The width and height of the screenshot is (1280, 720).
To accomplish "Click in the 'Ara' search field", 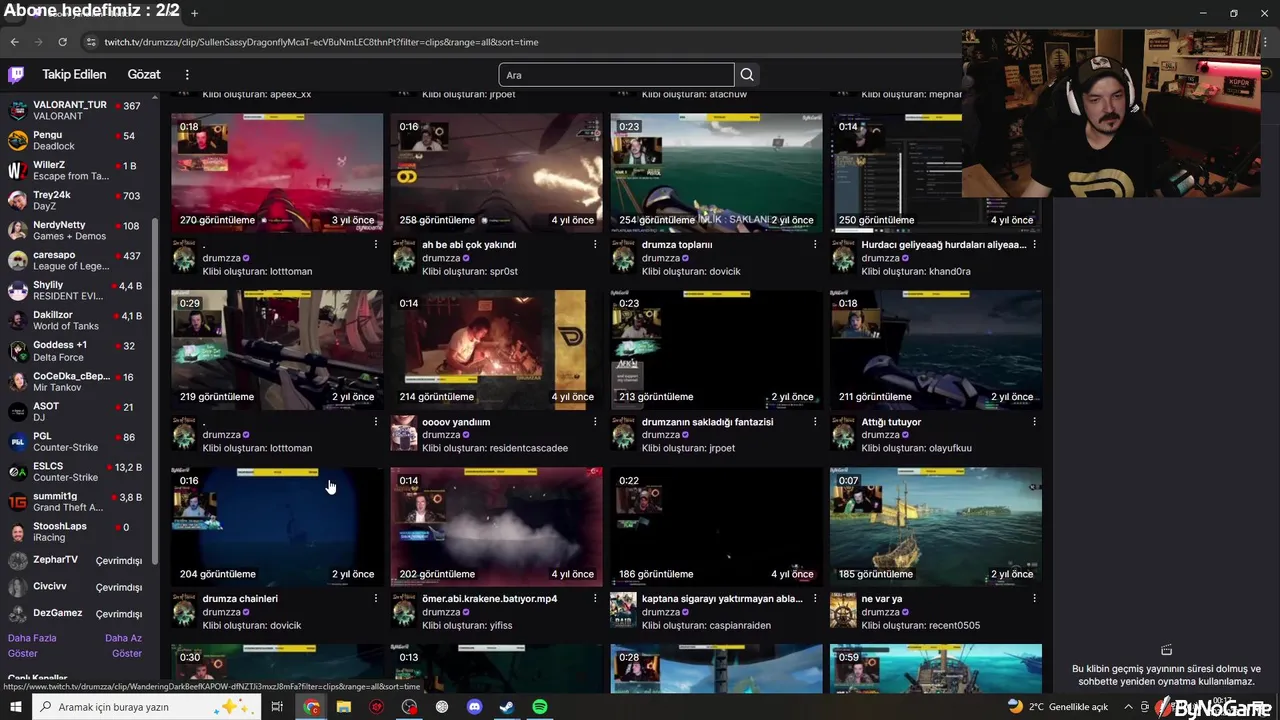I will coord(616,75).
